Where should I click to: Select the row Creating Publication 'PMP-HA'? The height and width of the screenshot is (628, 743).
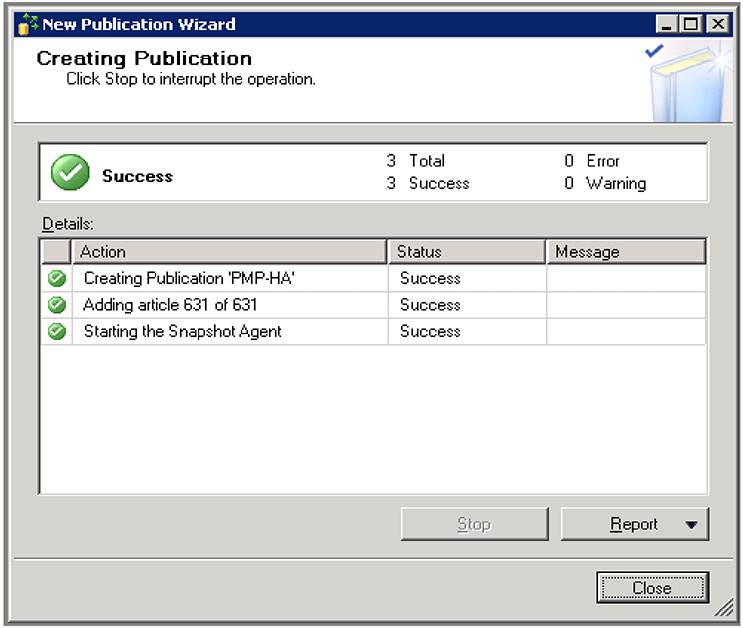click(373, 278)
